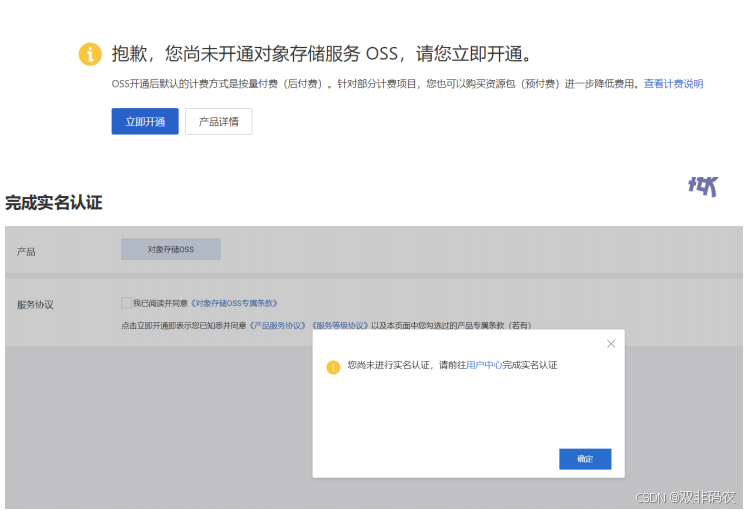The height and width of the screenshot is (511, 747).
Task: Close the dialog with the X icon
Action: tap(611, 344)
